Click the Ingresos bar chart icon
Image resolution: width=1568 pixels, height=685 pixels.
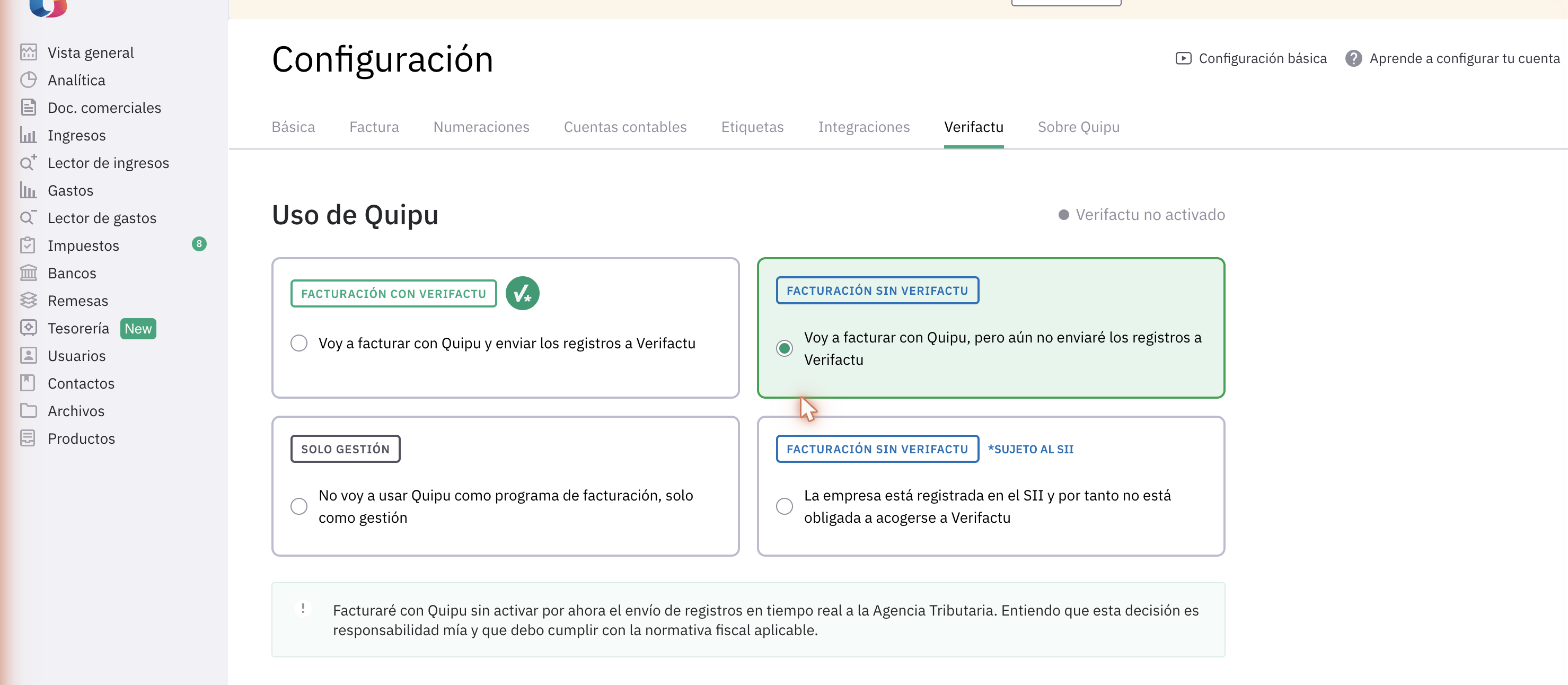(x=28, y=135)
